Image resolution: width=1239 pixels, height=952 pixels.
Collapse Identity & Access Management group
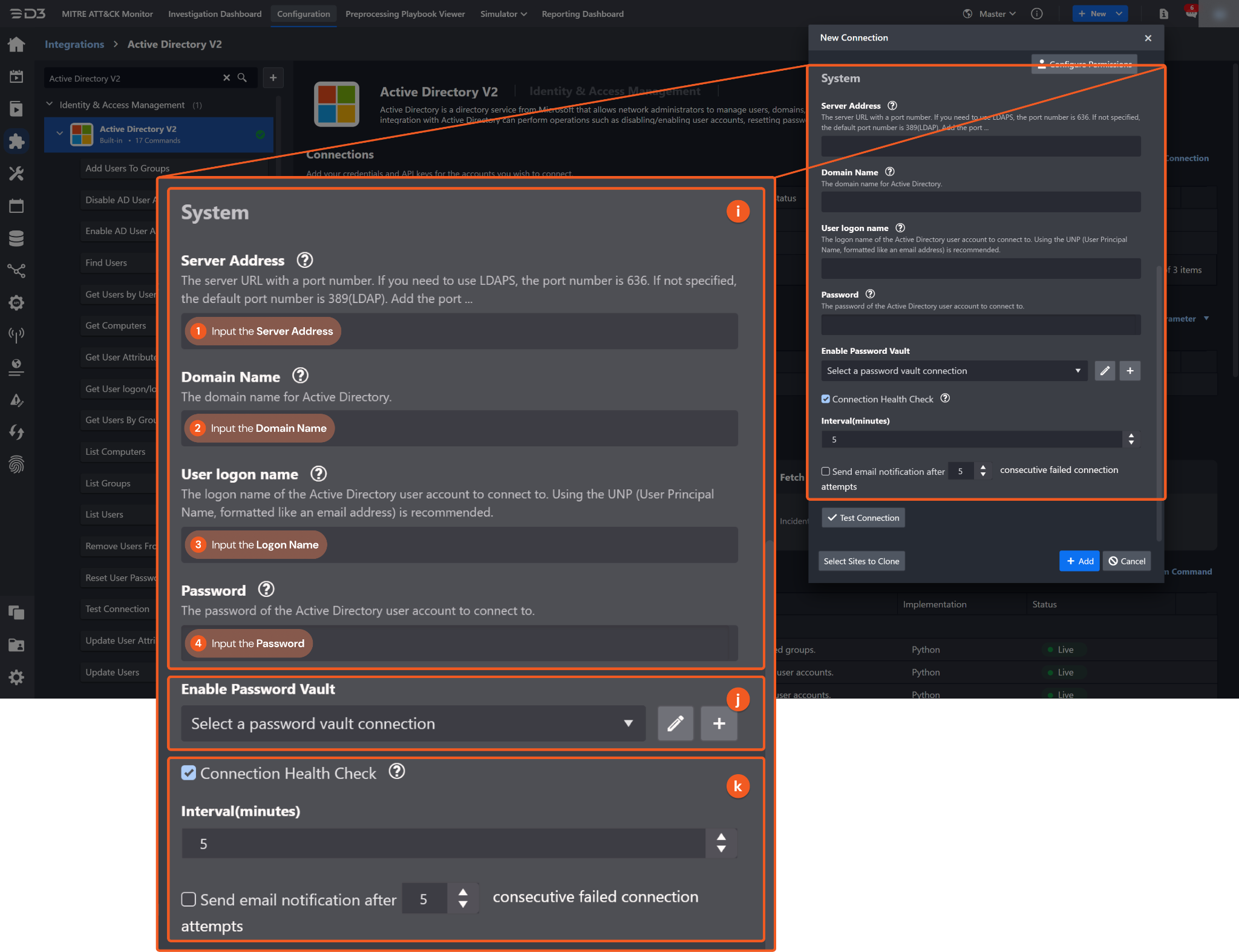pos(50,105)
